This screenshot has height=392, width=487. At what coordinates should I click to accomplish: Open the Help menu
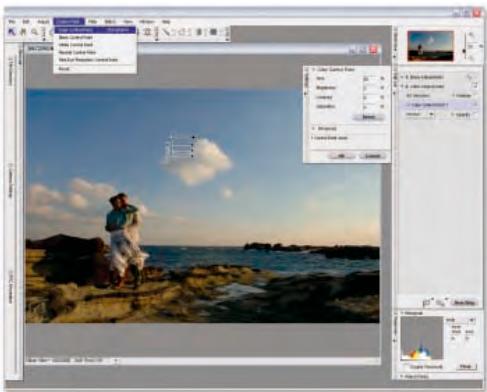(166, 21)
